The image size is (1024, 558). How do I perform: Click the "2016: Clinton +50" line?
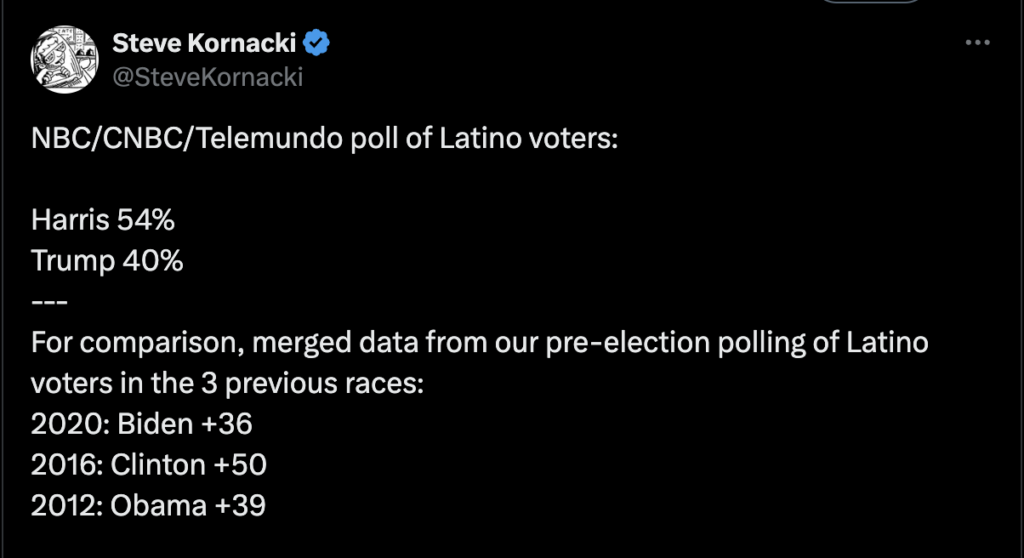point(149,465)
